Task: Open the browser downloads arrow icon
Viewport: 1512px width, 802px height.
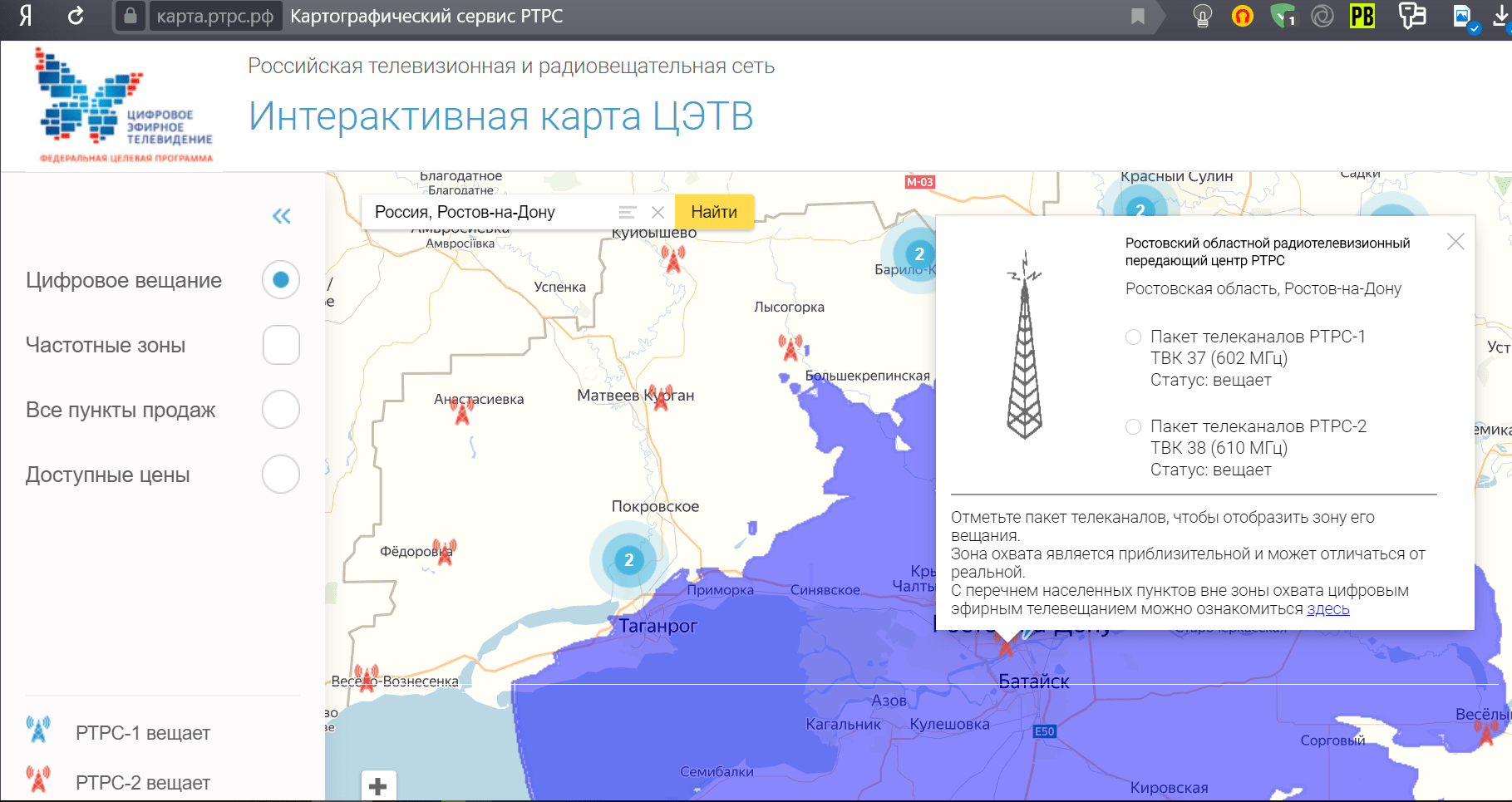Action: click(1501, 16)
